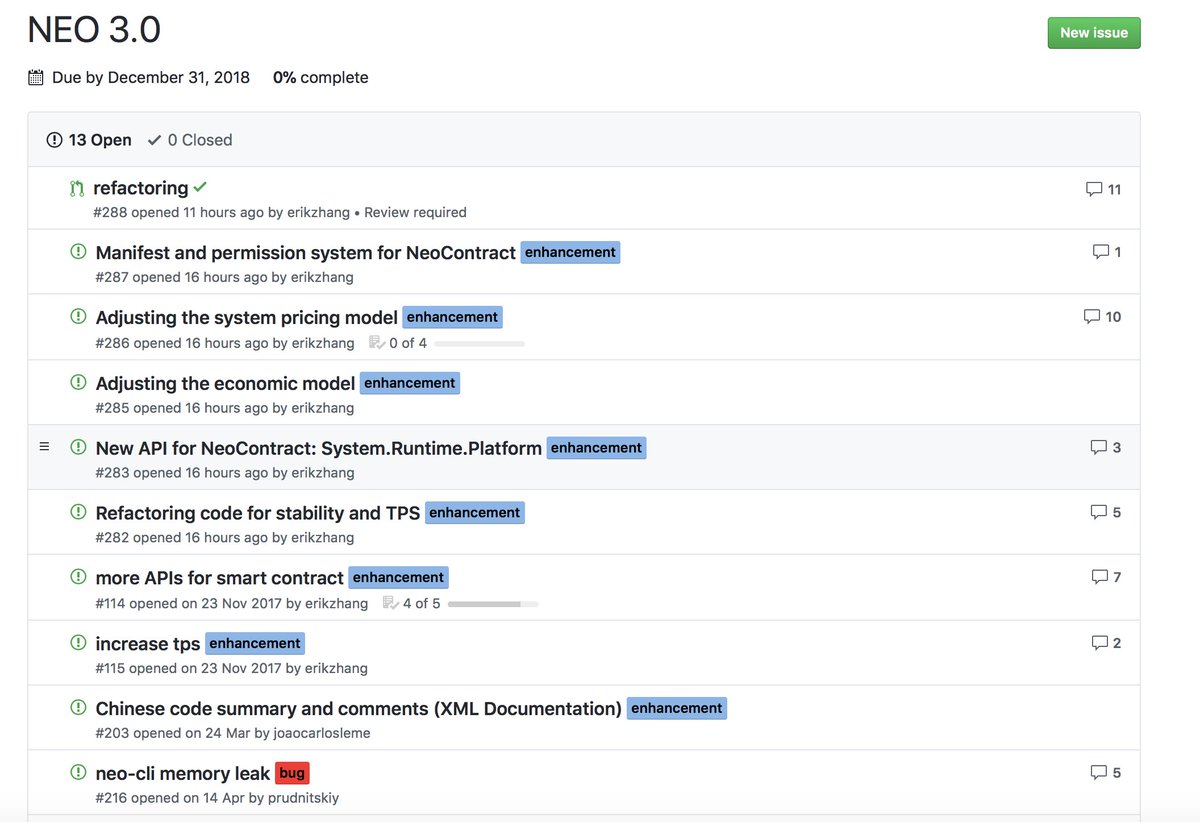Click red bug label on neo-cli memory leak
Screen dimensions: 1200x822
click(x=292, y=774)
